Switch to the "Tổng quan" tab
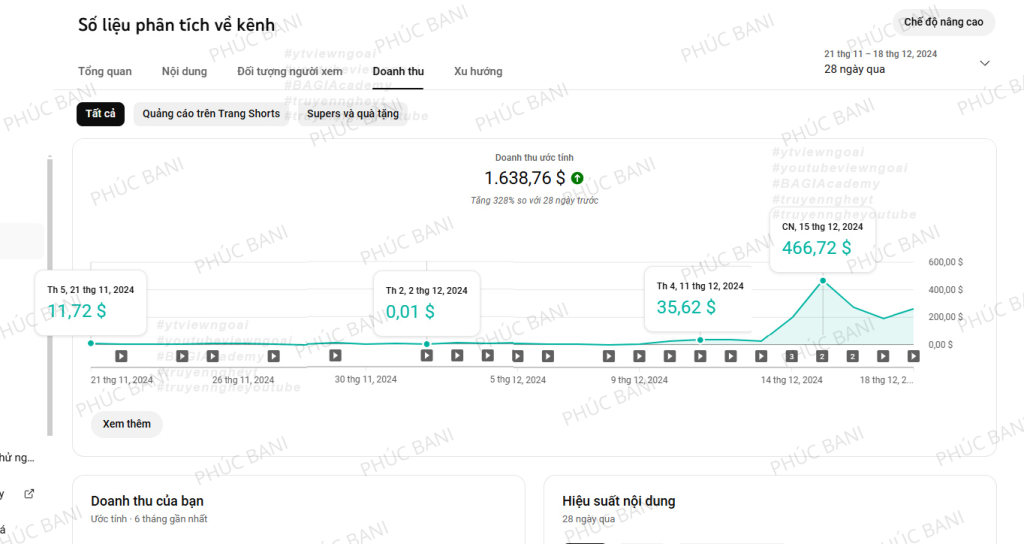The height and width of the screenshot is (544, 1024). [105, 72]
